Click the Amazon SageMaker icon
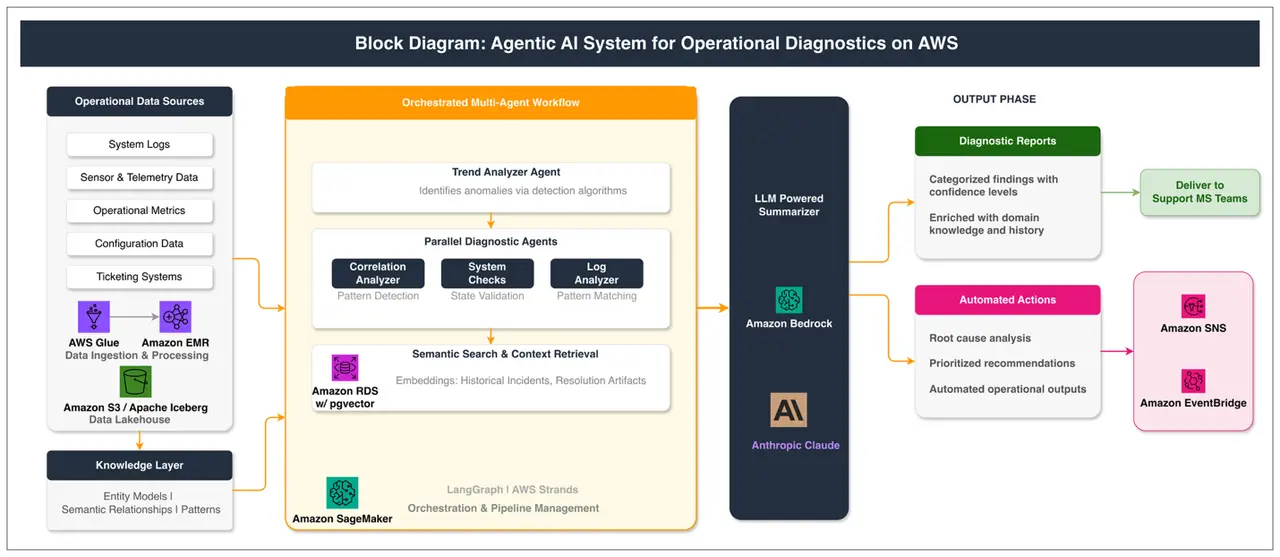 pos(342,493)
